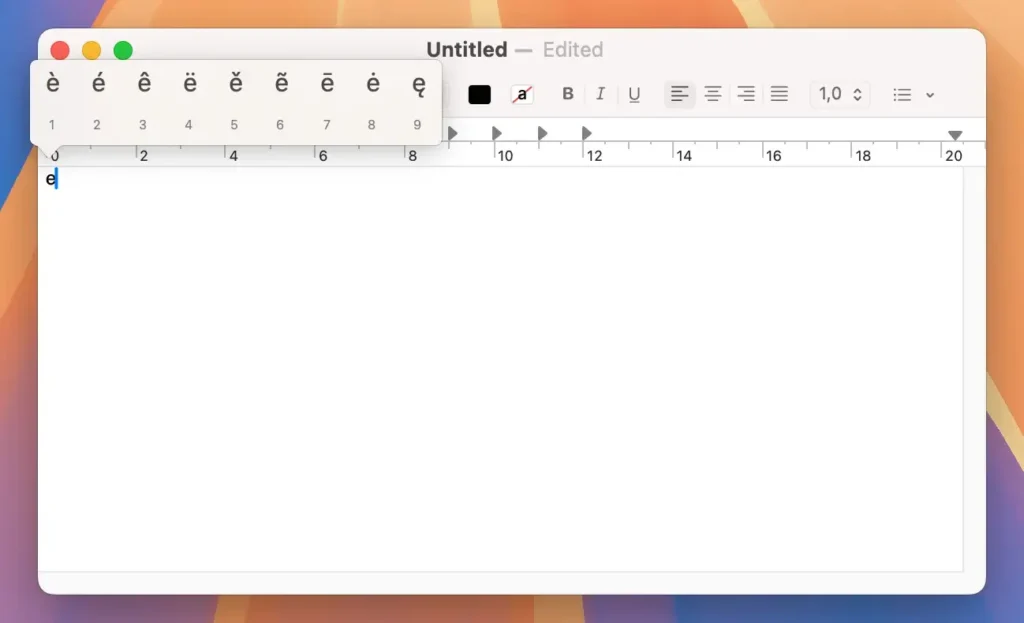Select the ē accent, option 7
Image resolution: width=1024 pixels, height=623 pixels.
[326, 84]
